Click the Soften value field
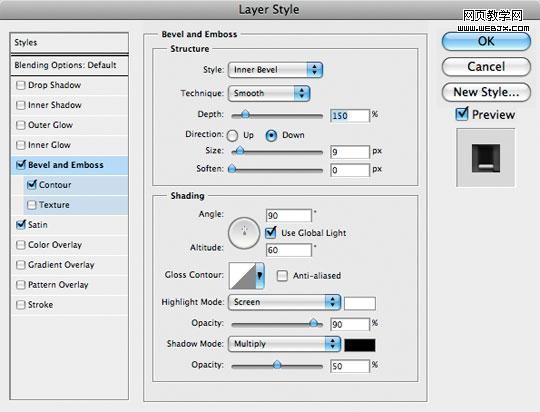Viewport: 540px width, 412px height. pos(350,170)
